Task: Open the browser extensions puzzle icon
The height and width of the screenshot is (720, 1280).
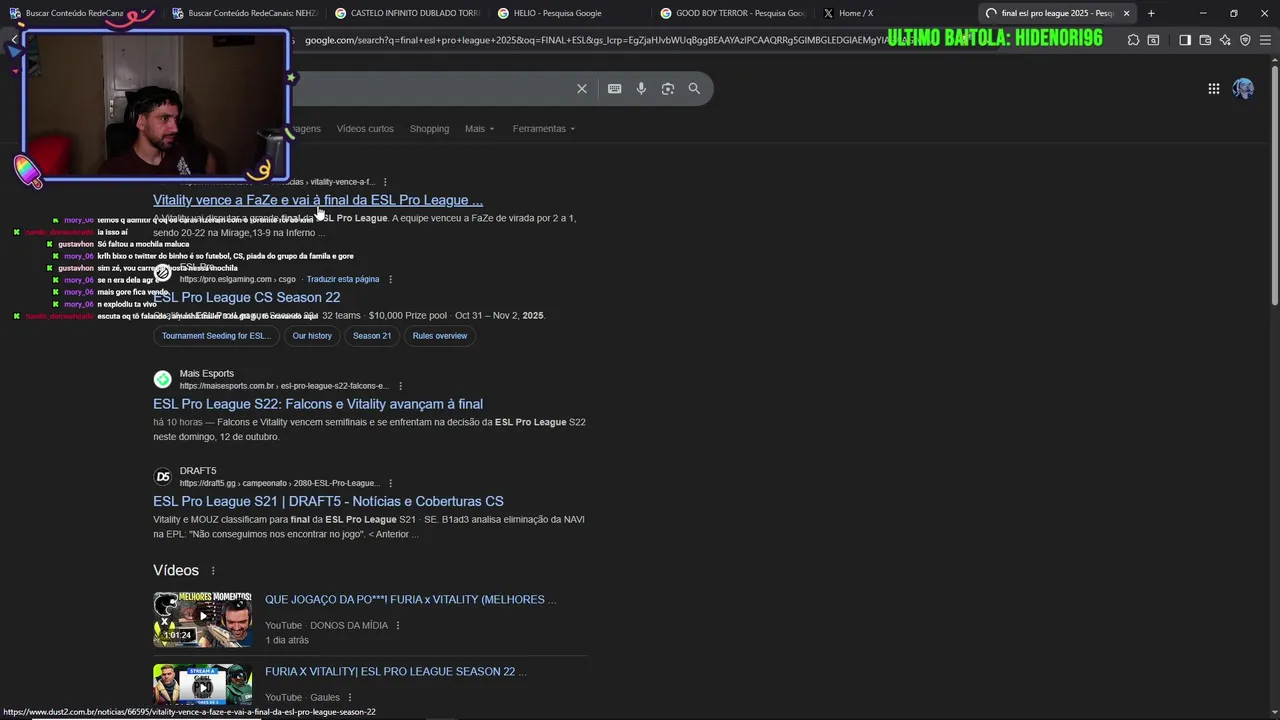Action: tap(1133, 40)
